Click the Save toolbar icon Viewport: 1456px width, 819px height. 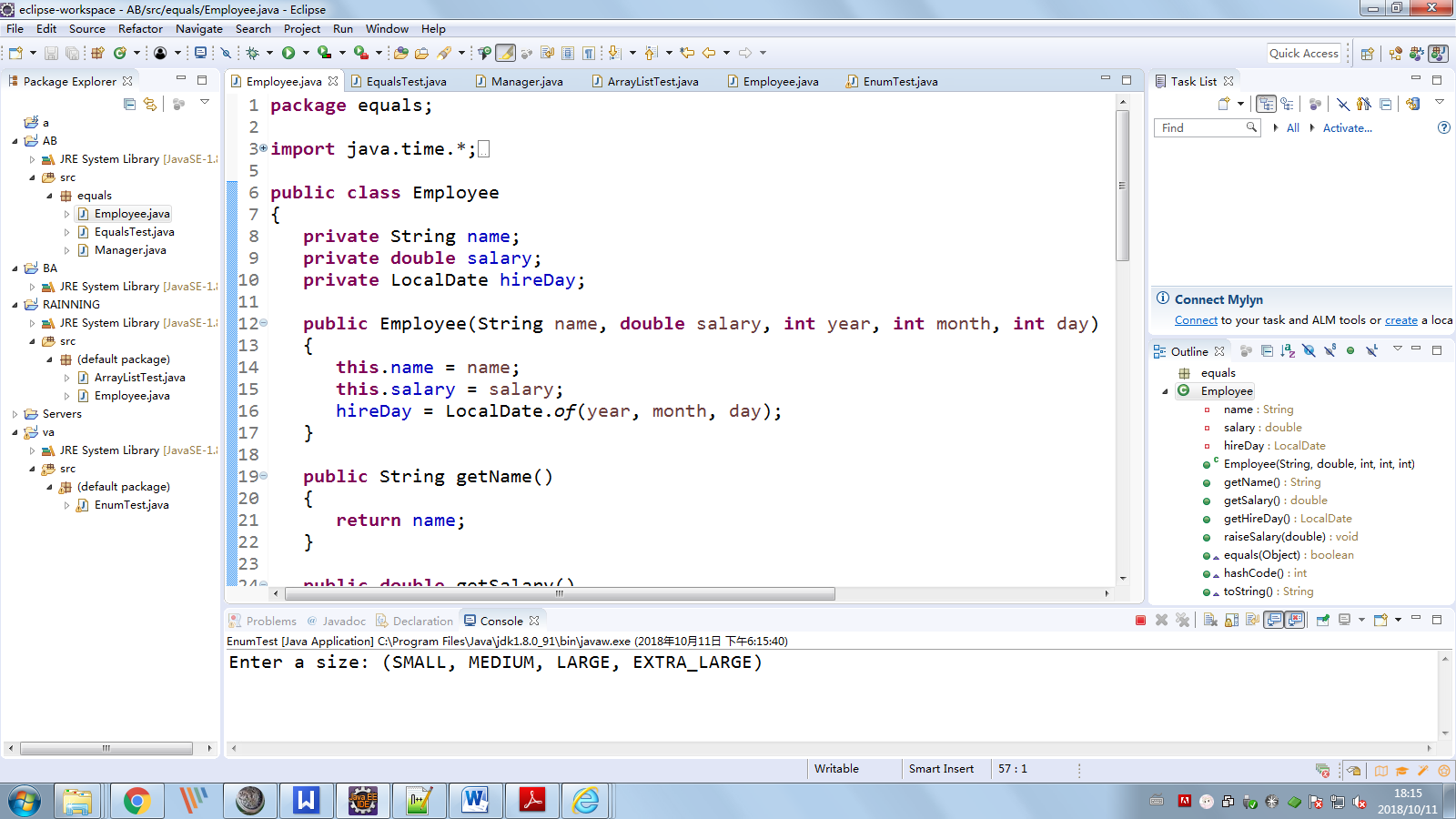click(x=51, y=53)
